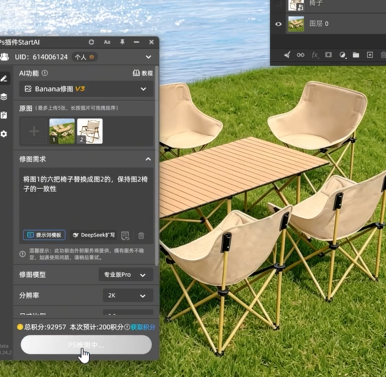Select source image thumbnail 1 (picnic table)

pos(62,131)
